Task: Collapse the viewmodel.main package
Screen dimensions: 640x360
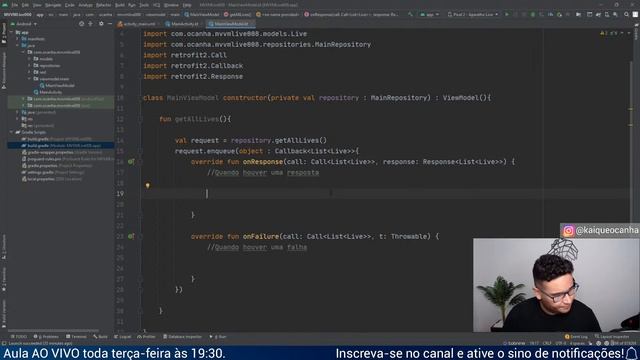Action: pyautogui.click(x=29, y=79)
